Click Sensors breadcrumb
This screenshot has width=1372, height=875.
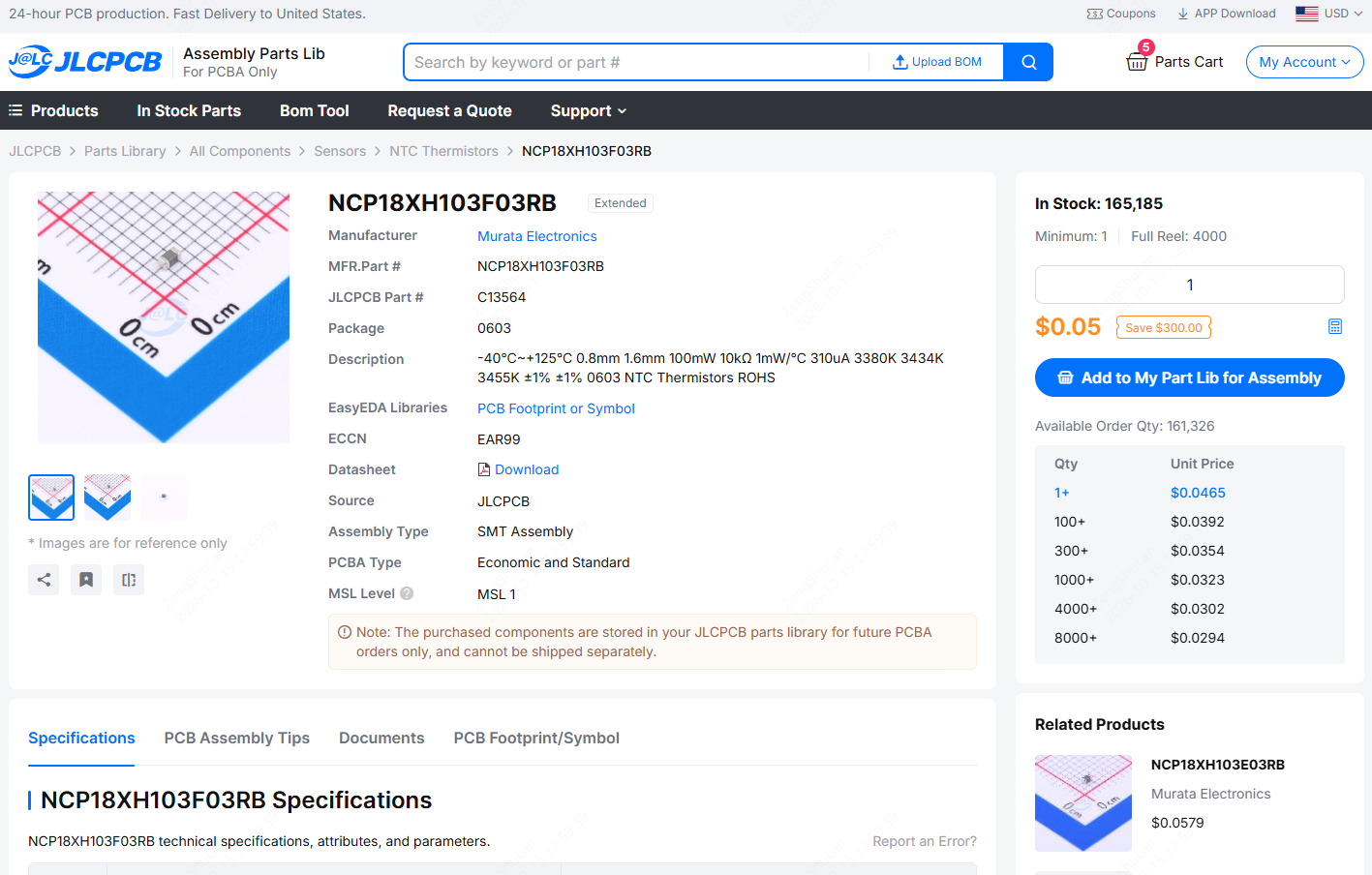(x=340, y=151)
